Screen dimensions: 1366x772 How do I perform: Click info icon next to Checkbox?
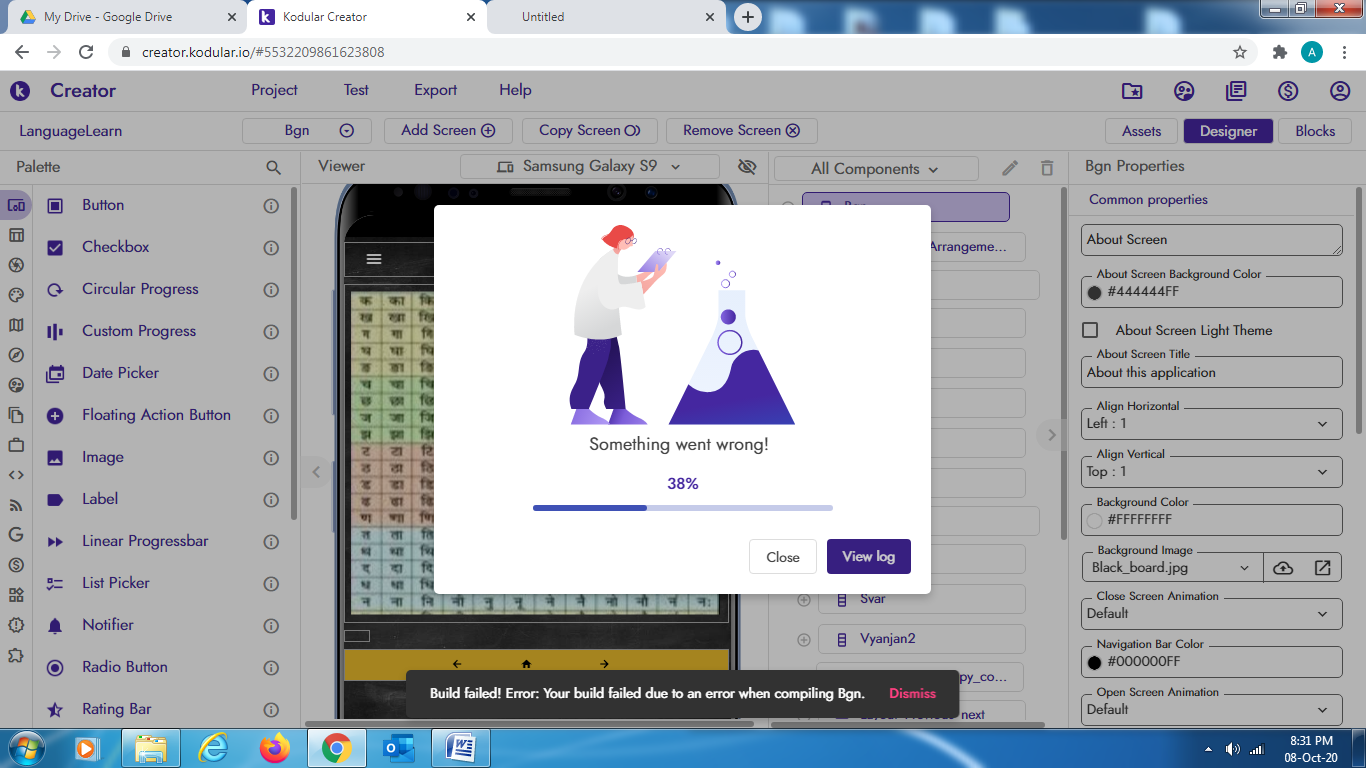(271, 248)
